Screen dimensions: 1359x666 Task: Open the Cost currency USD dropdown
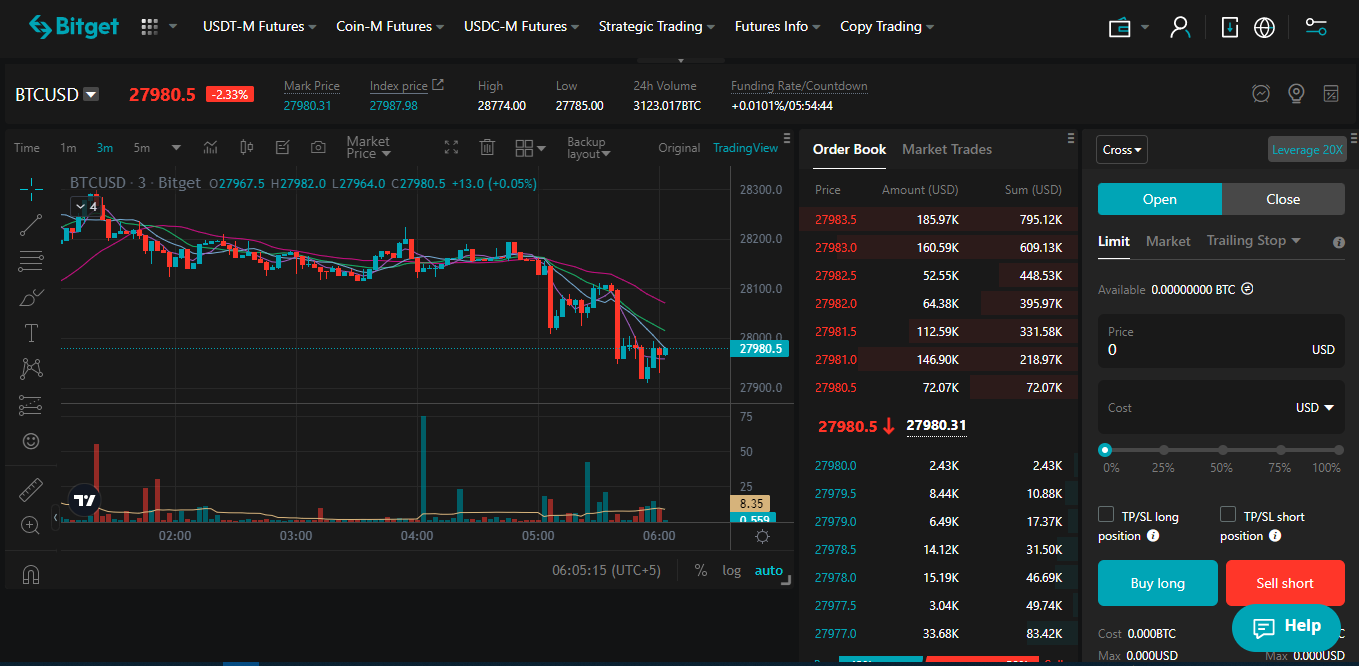[x=1315, y=408]
